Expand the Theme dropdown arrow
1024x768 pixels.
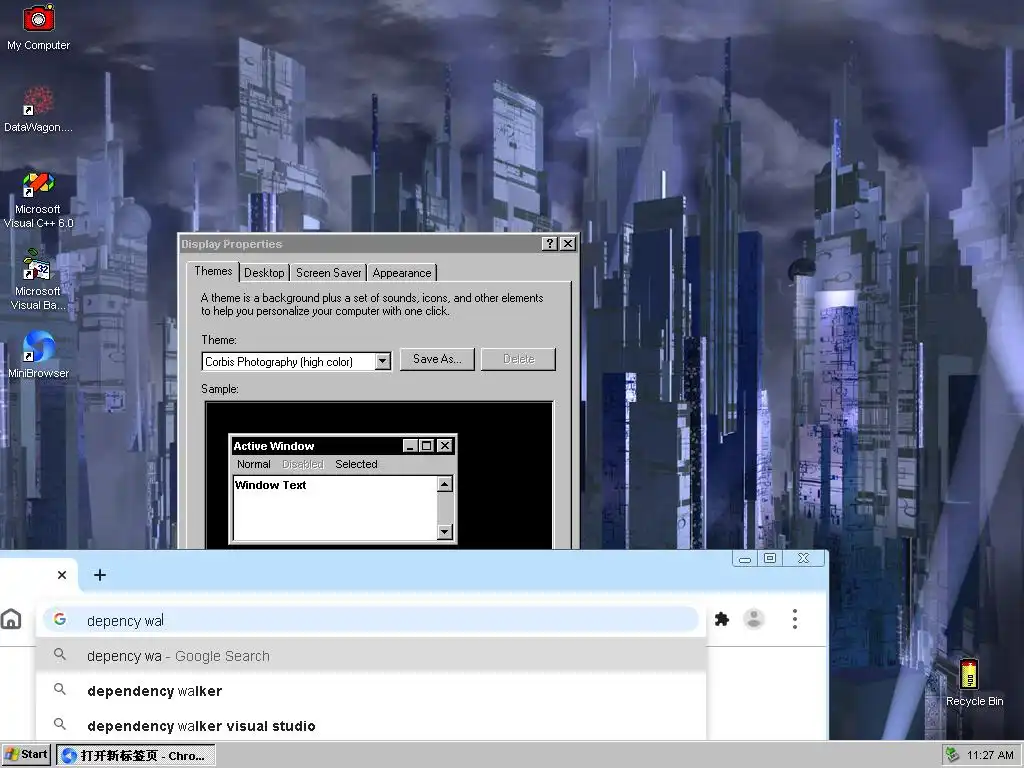(x=383, y=361)
